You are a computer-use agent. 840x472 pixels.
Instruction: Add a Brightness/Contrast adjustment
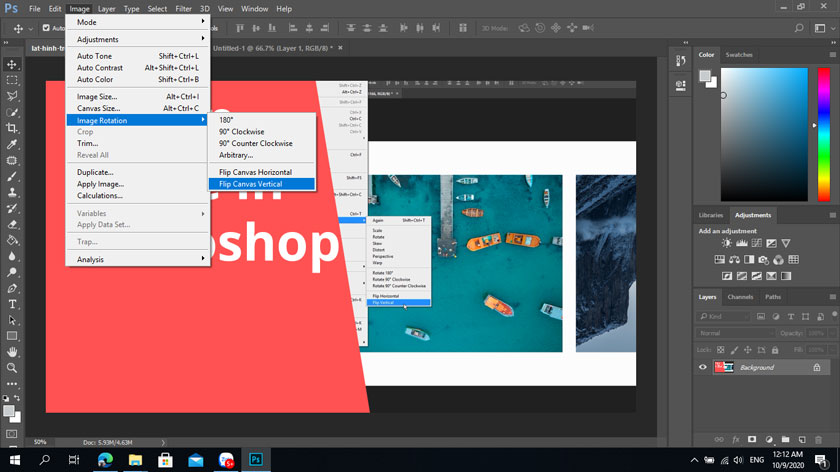(726, 243)
